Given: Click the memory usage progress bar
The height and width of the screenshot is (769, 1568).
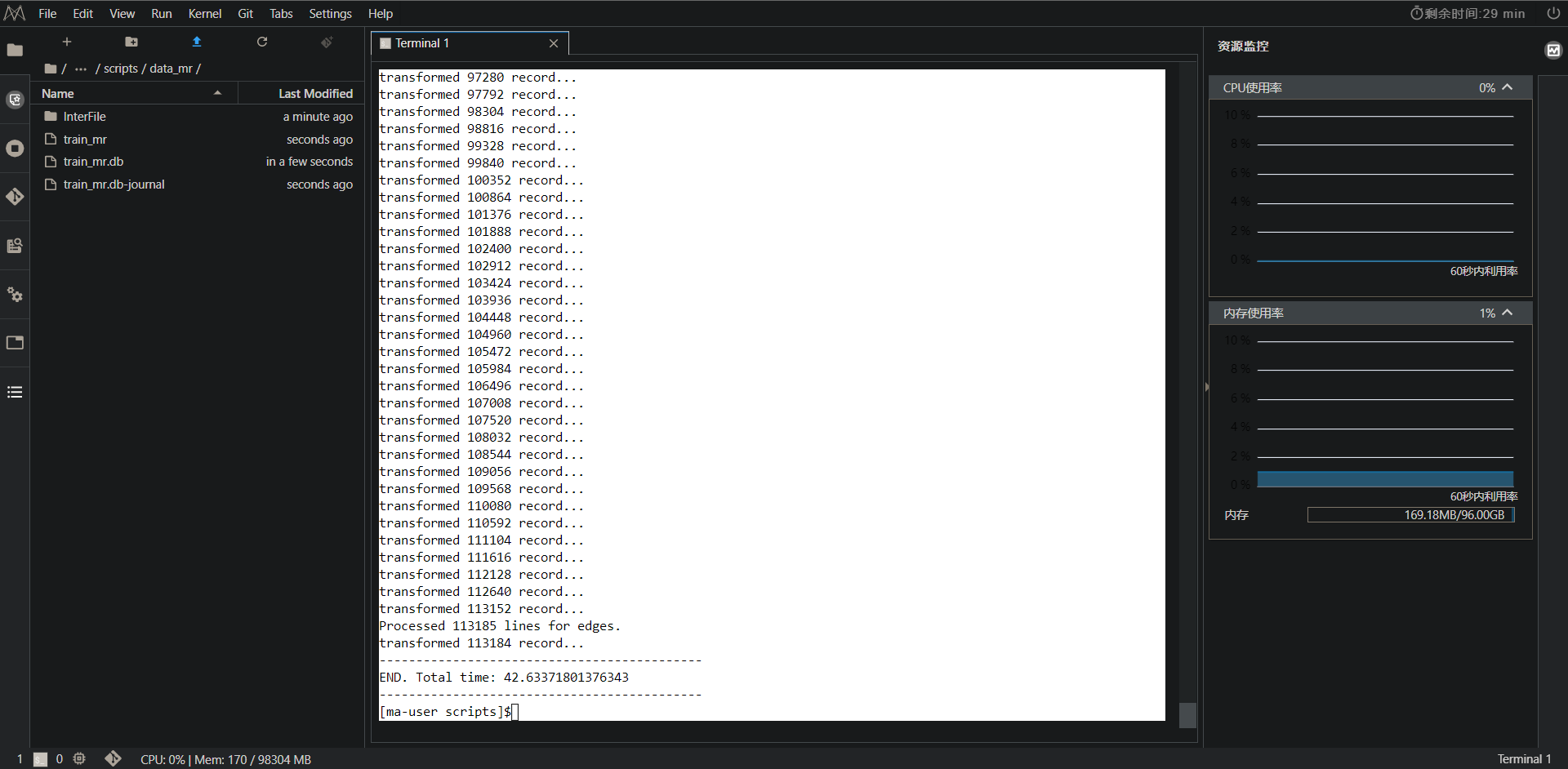Looking at the screenshot, I should click(1411, 515).
